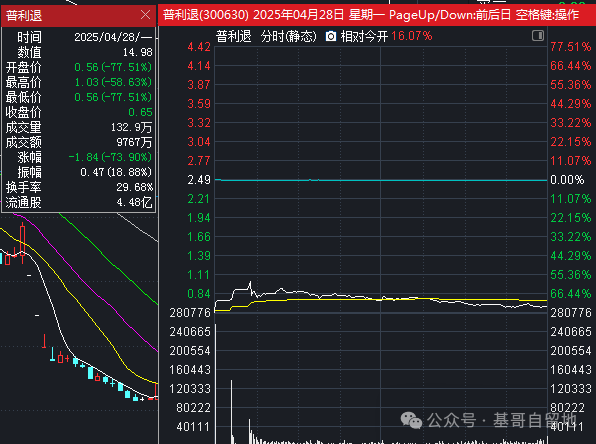596x444 pixels.
Task: Click the 16.07% relative-open value
Action: coord(412,36)
